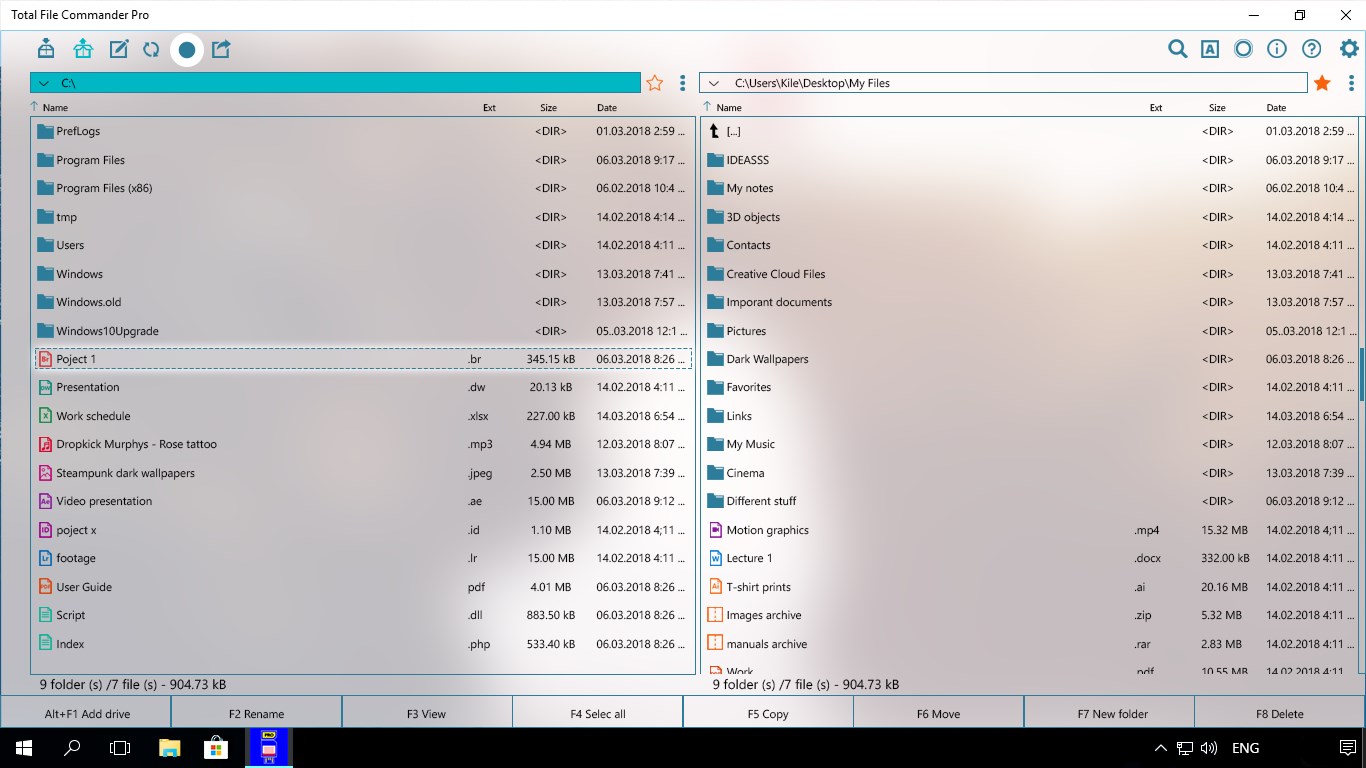Toggle the filled favorite star for My Files
Image resolution: width=1366 pixels, height=768 pixels.
click(1322, 83)
